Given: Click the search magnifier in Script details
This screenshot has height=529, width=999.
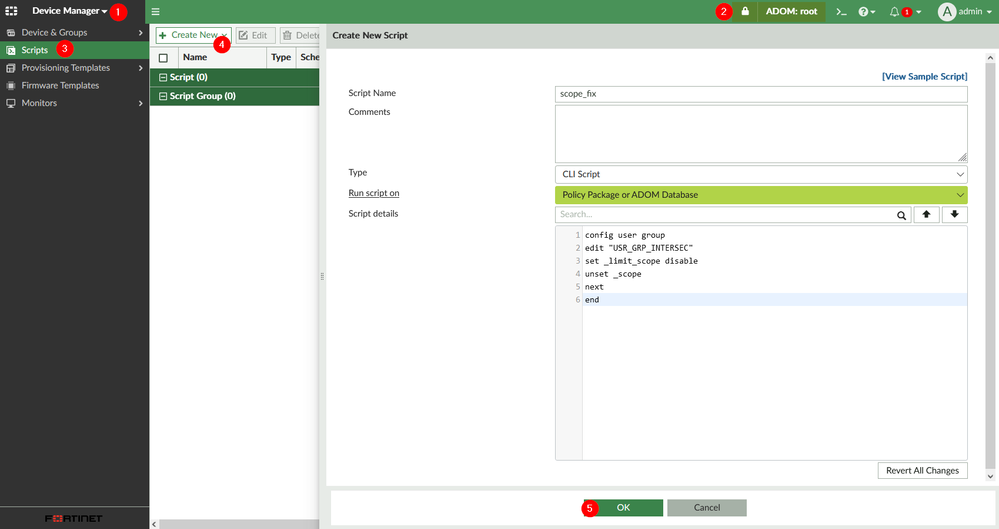Looking at the screenshot, I should (x=901, y=214).
